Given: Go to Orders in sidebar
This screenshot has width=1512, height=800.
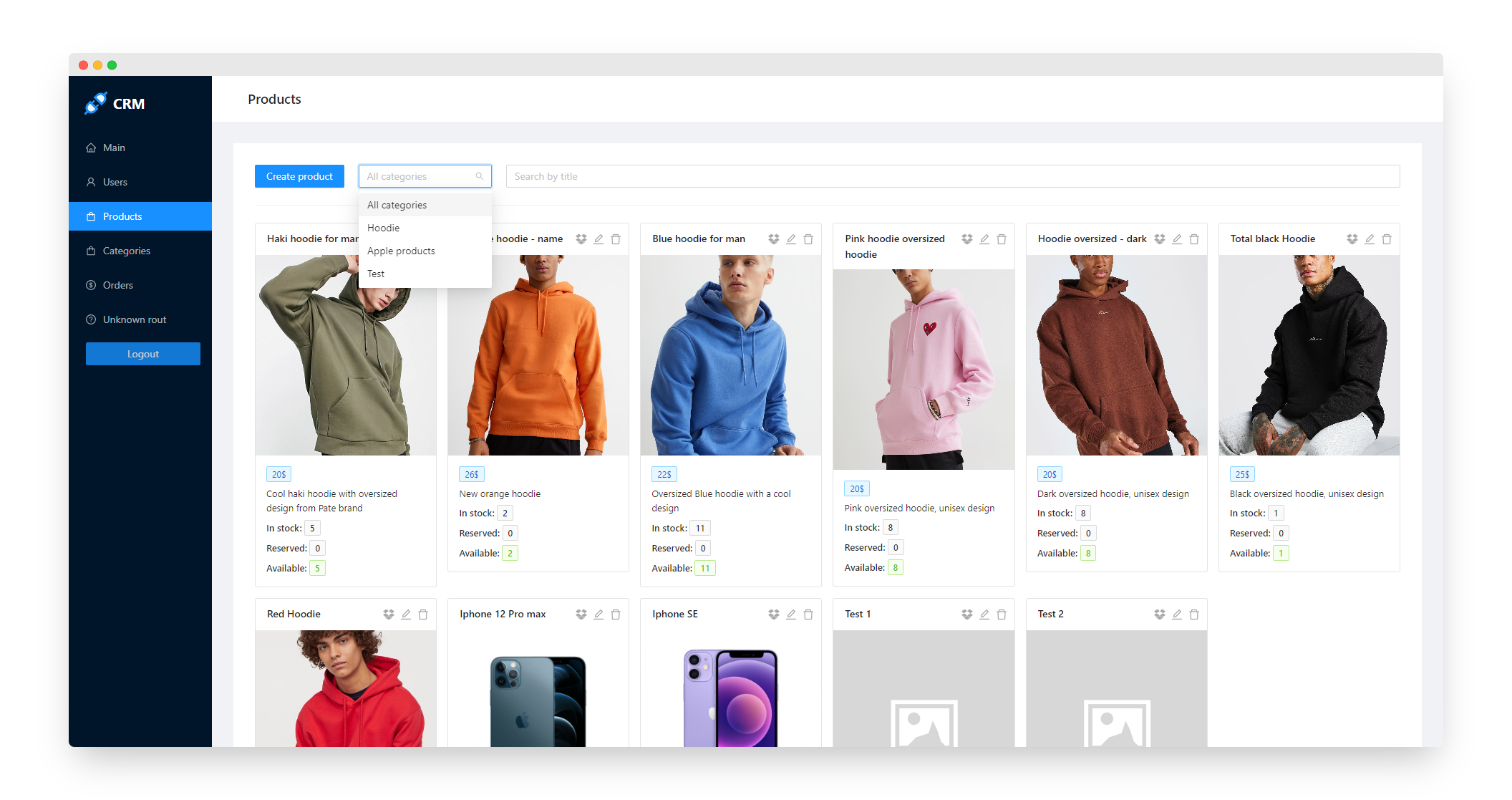Looking at the screenshot, I should pyautogui.click(x=118, y=285).
